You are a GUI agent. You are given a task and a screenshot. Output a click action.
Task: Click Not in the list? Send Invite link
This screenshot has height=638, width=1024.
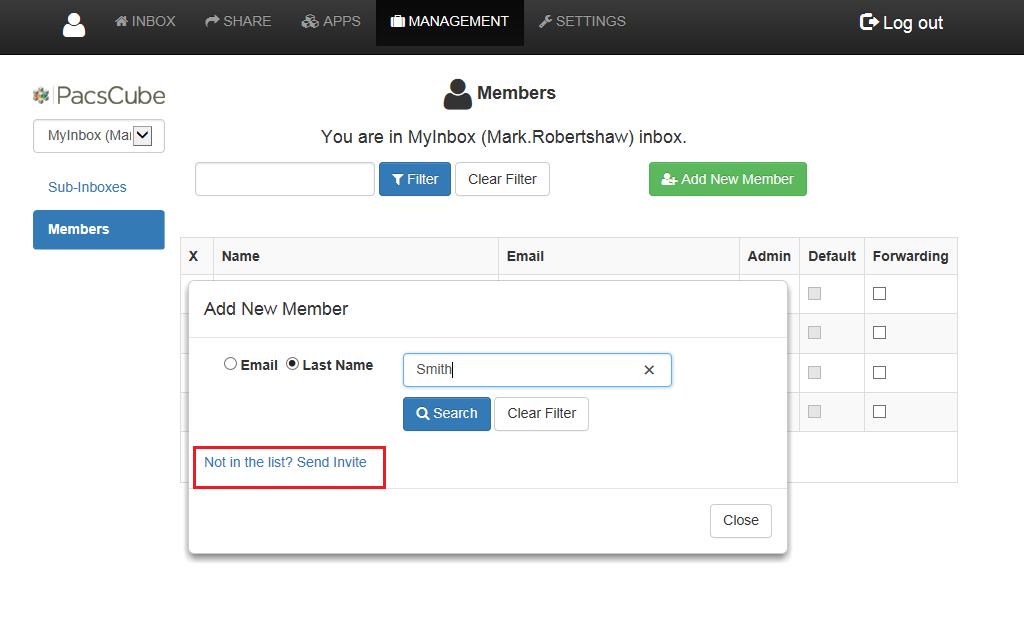click(285, 462)
